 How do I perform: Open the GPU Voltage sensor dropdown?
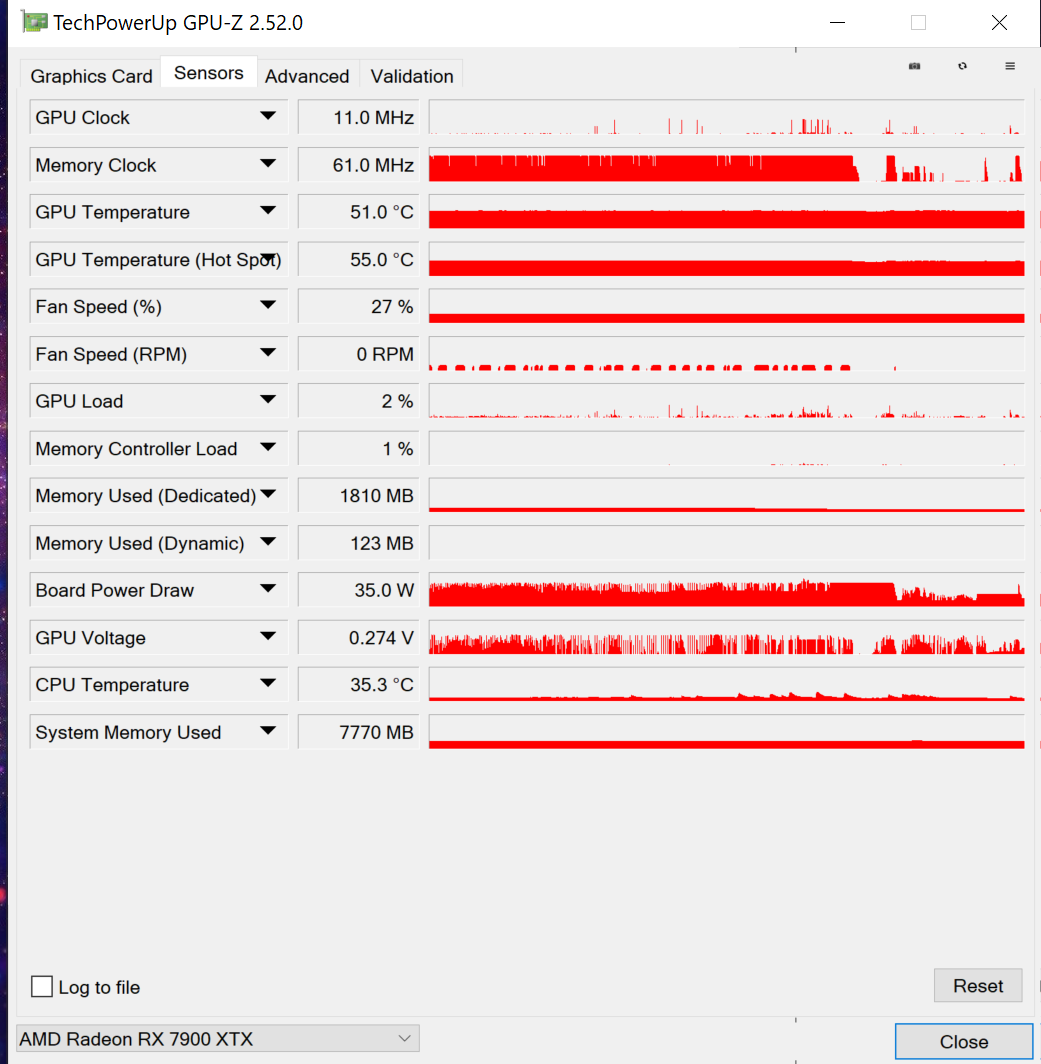(268, 636)
